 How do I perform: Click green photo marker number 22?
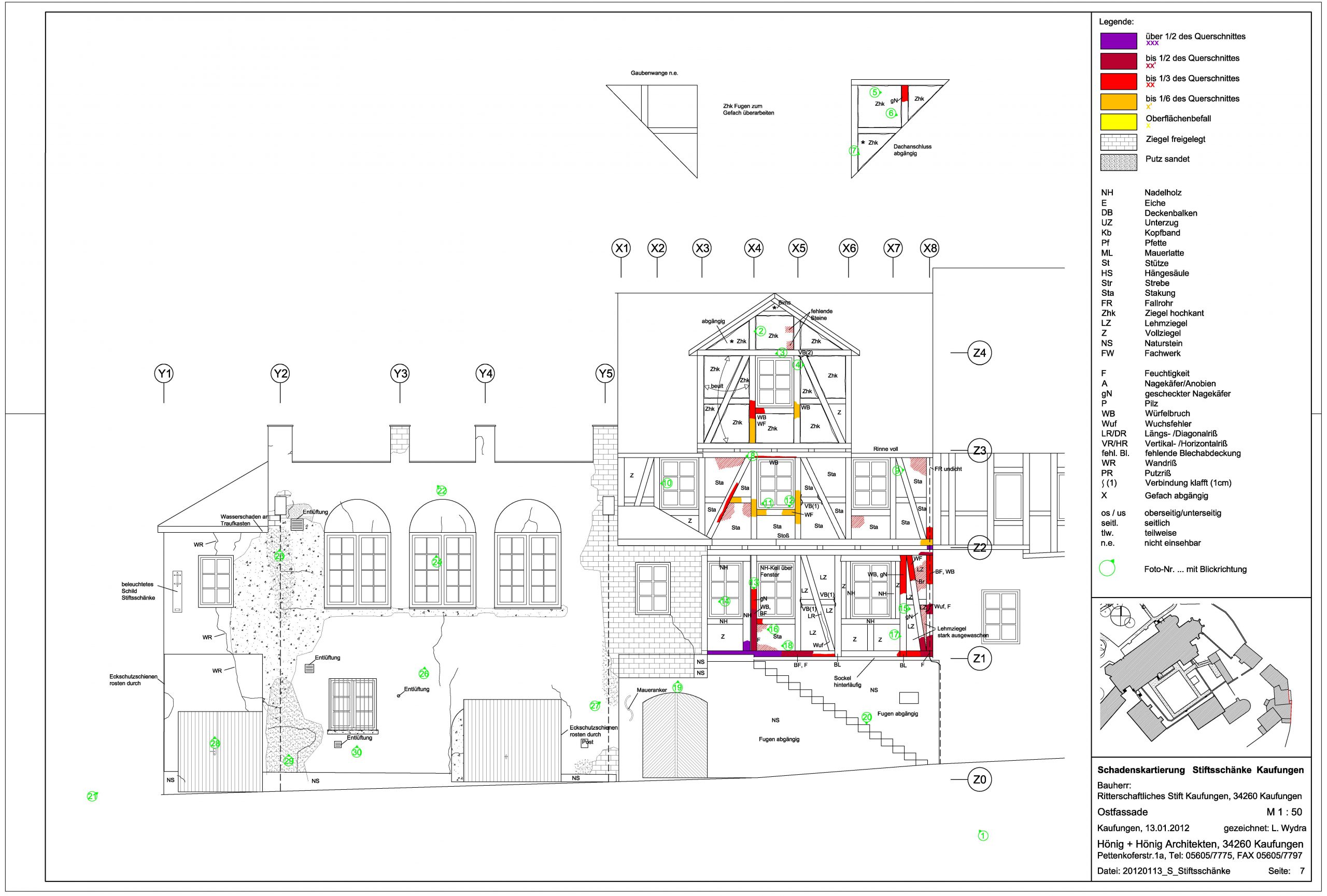point(441,490)
